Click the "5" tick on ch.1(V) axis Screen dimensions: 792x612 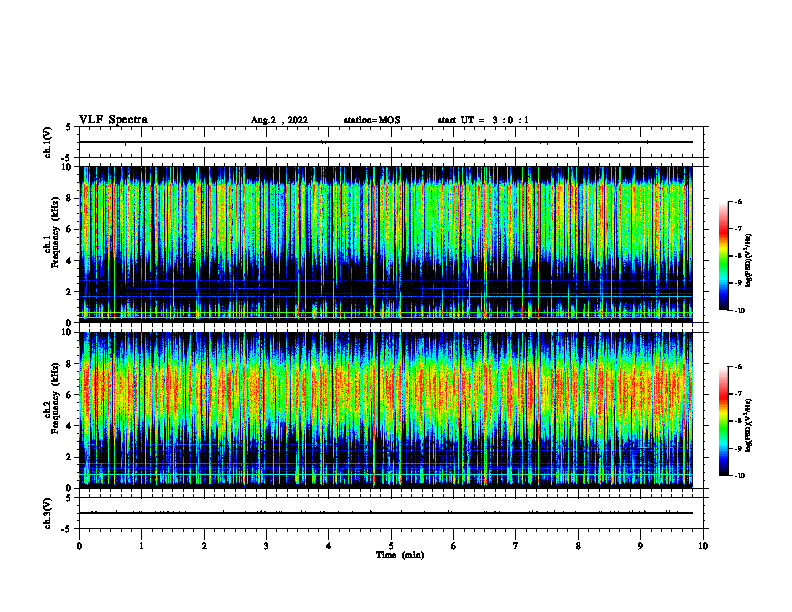[69, 127]
